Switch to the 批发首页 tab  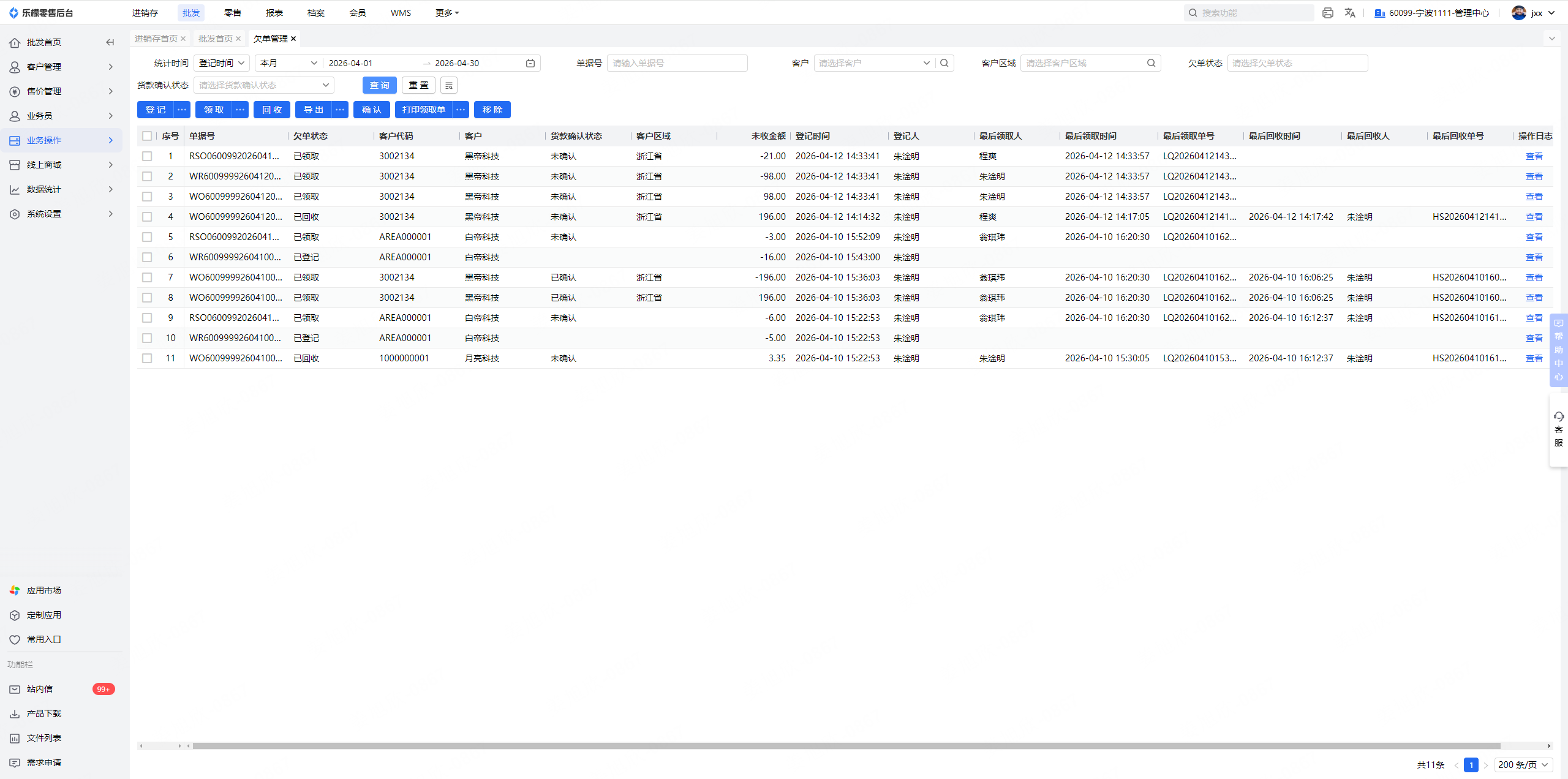[215, 39]
